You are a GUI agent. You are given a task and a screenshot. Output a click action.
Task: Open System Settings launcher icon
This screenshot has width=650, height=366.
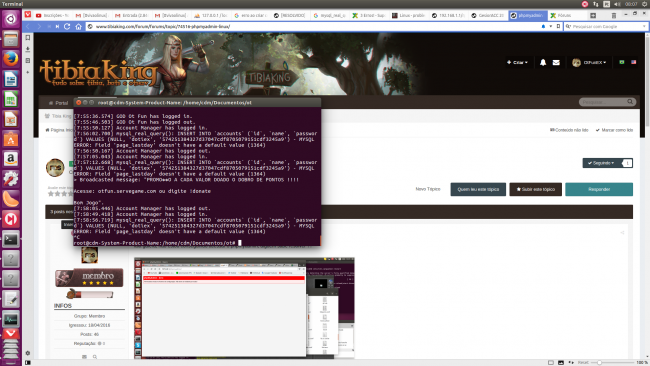tap(11, 179)
